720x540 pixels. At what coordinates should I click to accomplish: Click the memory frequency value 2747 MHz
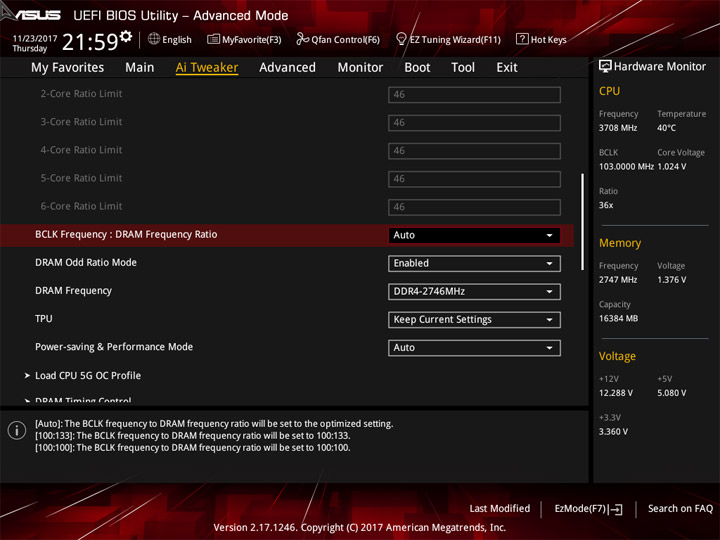[618, 280]
